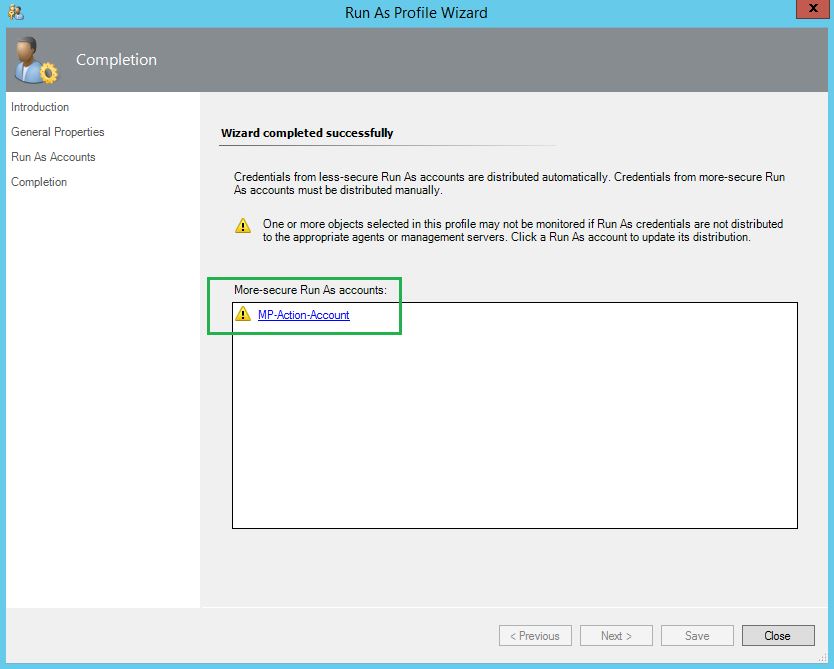This screenshot has height=669, width=834.
Task: Click the wizard icon in the title bar
Action: coord(15,12)
